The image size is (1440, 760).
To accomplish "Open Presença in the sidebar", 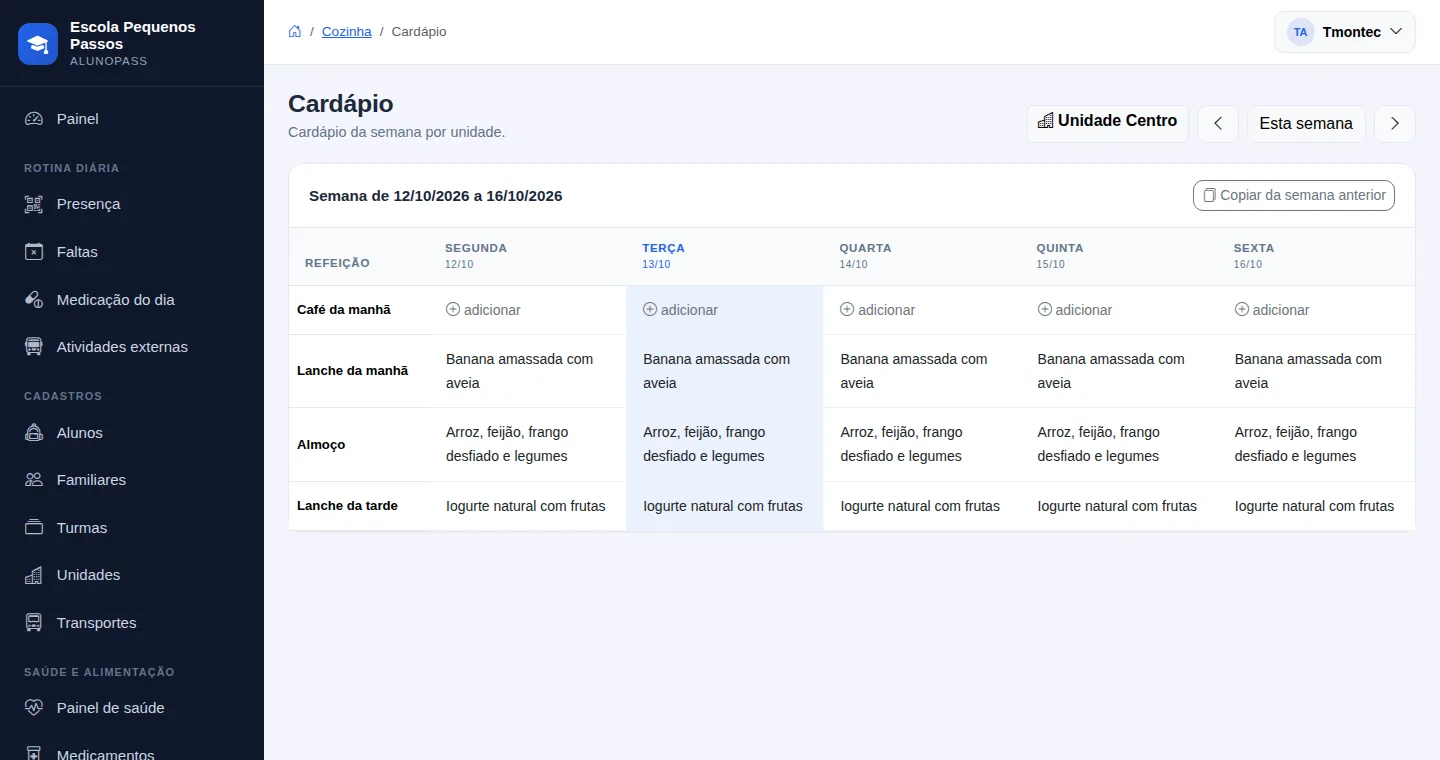I will [132, 204].
